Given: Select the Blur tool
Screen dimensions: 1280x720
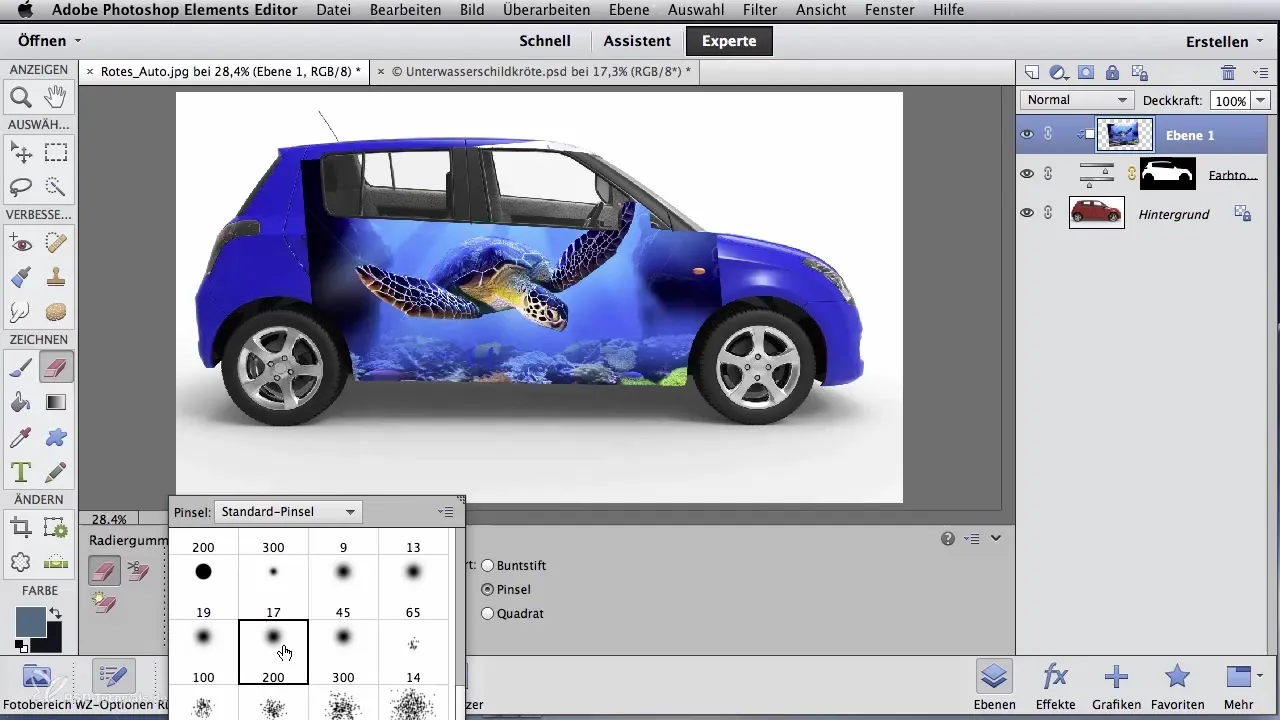Looking at the screenshot, I should click(21, 310).
